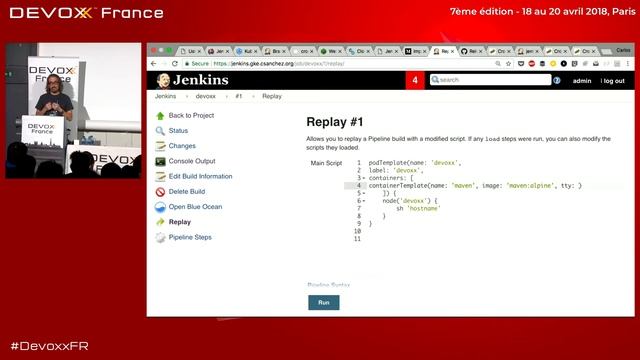This screenshot has height=360, width=640.
Task: Collapse the code fold at line 6
Action: [x=364, y=201]
